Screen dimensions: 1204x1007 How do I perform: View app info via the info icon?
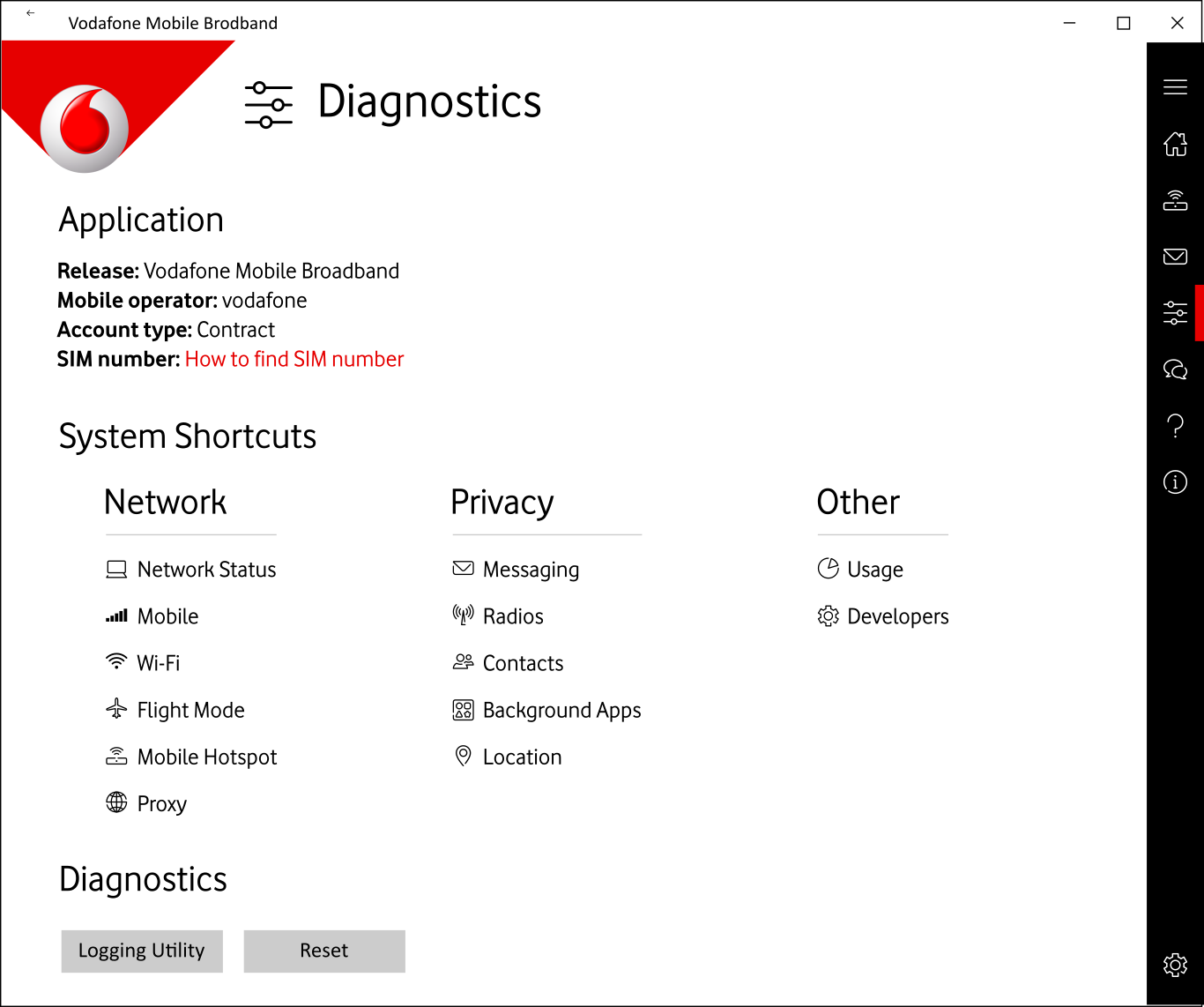(1175, 481)
